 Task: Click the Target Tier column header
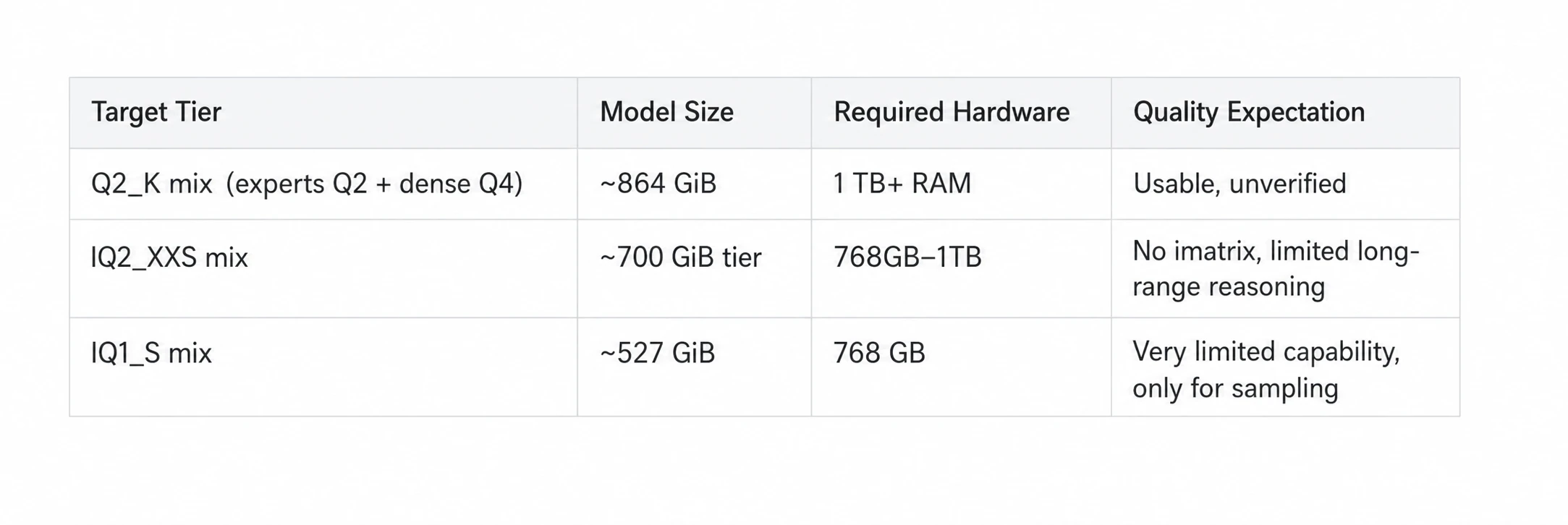[x=323, y=113]
